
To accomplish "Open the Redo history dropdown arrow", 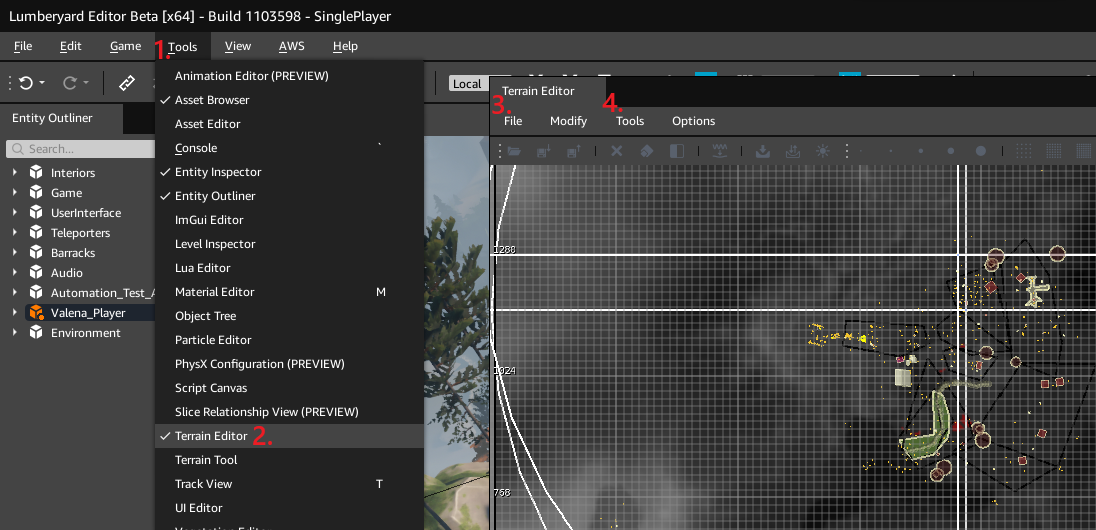I will 86,83.
